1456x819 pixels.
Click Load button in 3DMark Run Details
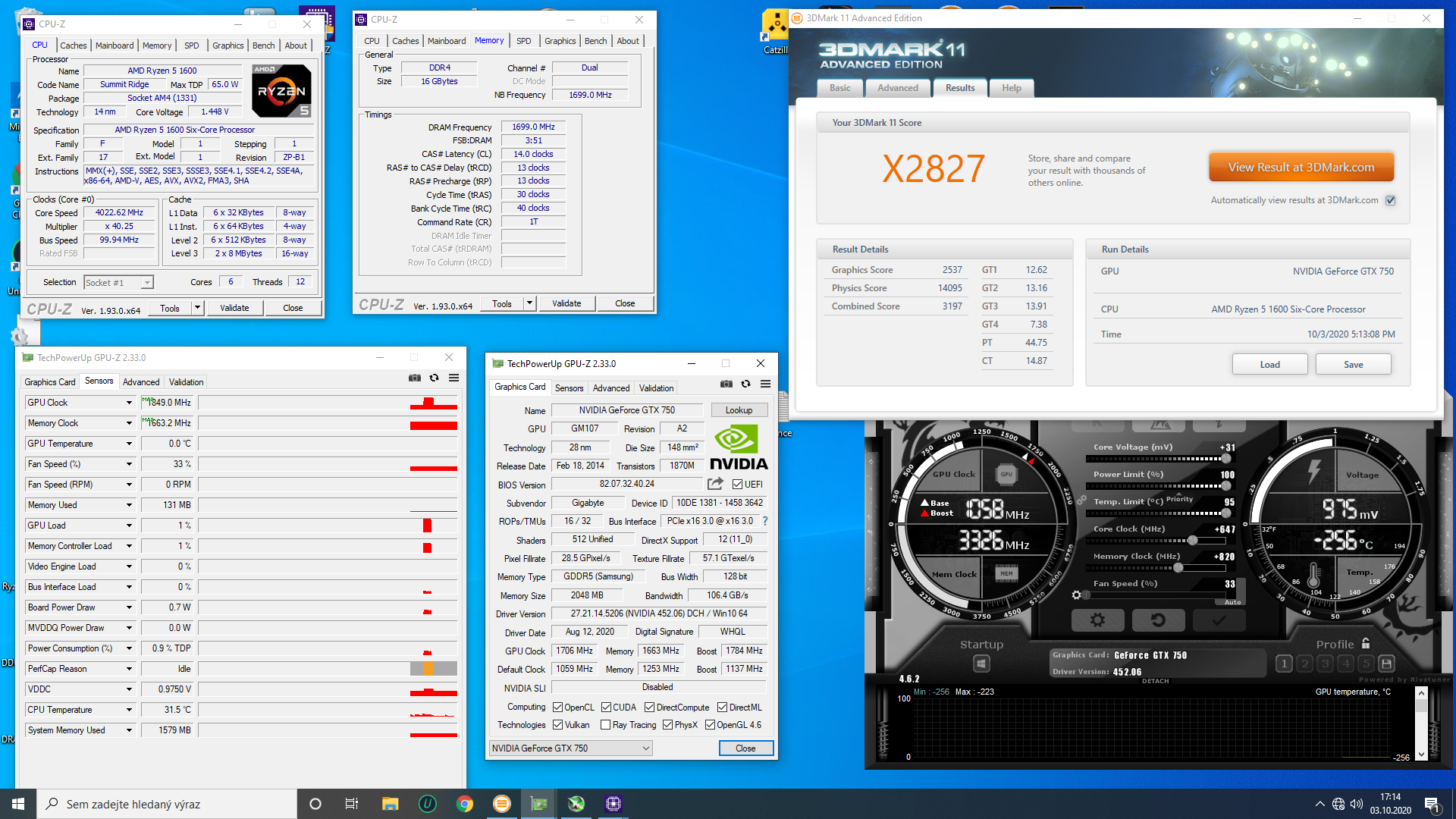coord(1270,365)
